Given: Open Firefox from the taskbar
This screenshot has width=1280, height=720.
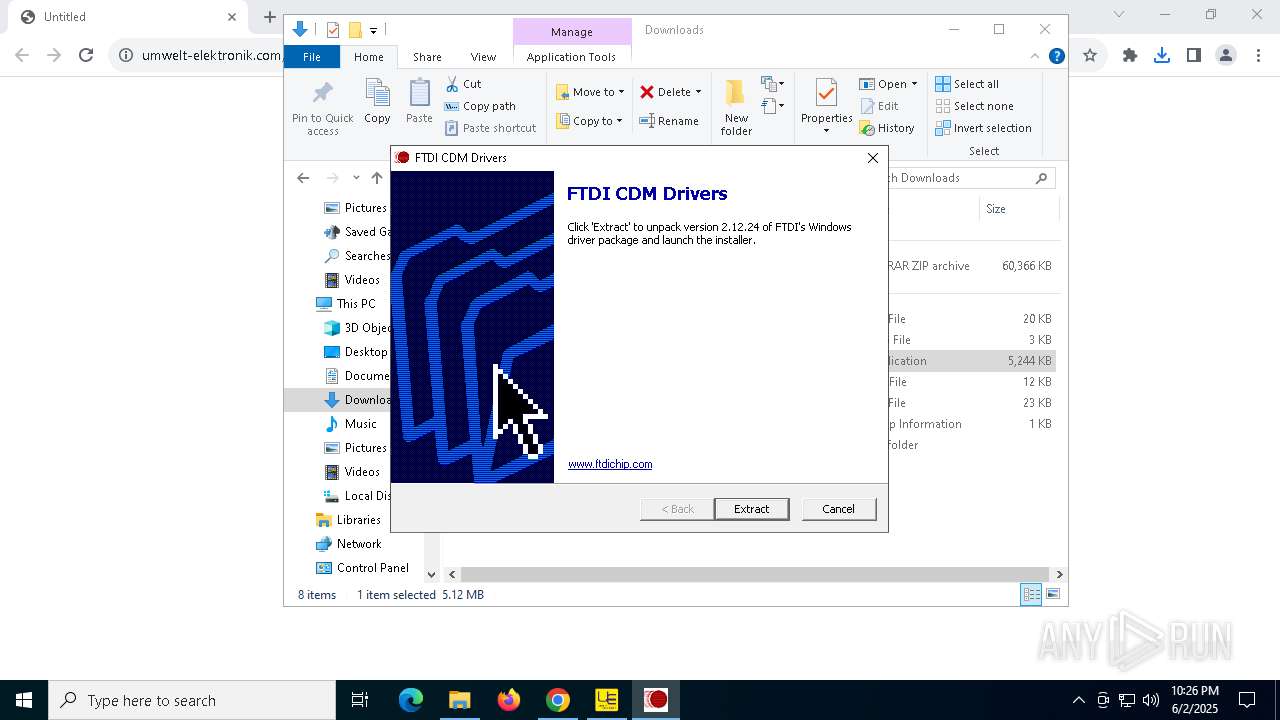Looking at the screenshot, I should pos(509,700).
